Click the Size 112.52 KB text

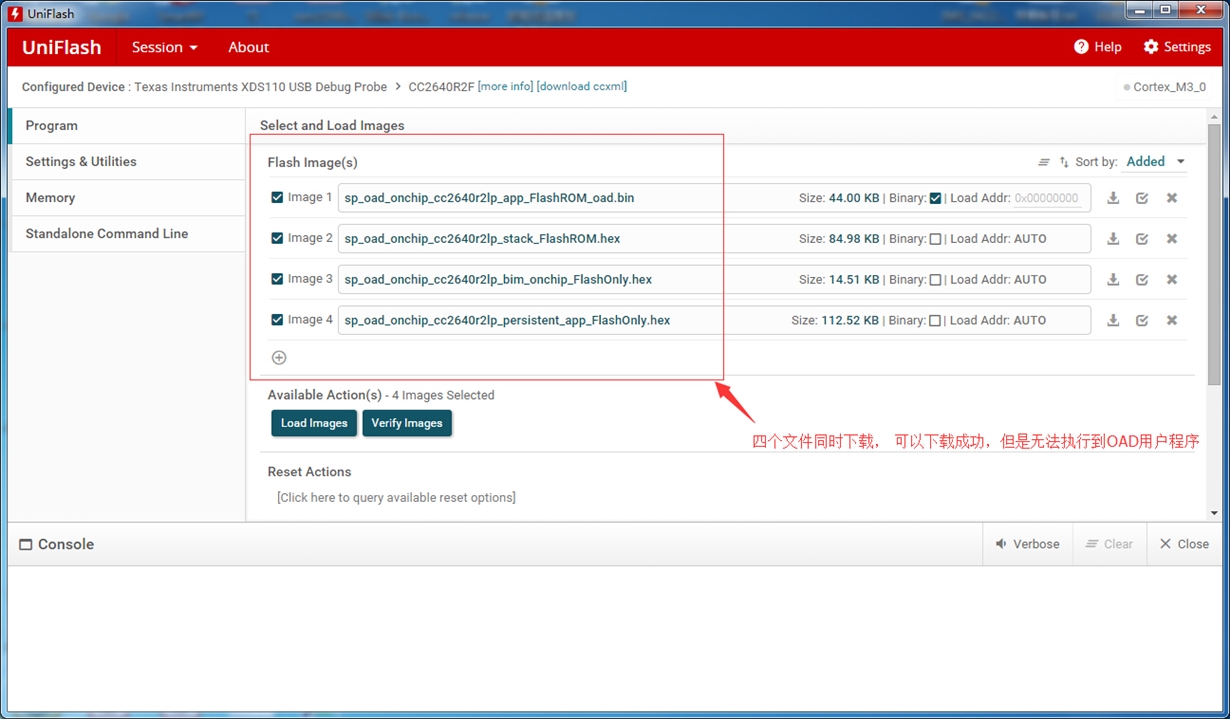click(x=835, y=321)
